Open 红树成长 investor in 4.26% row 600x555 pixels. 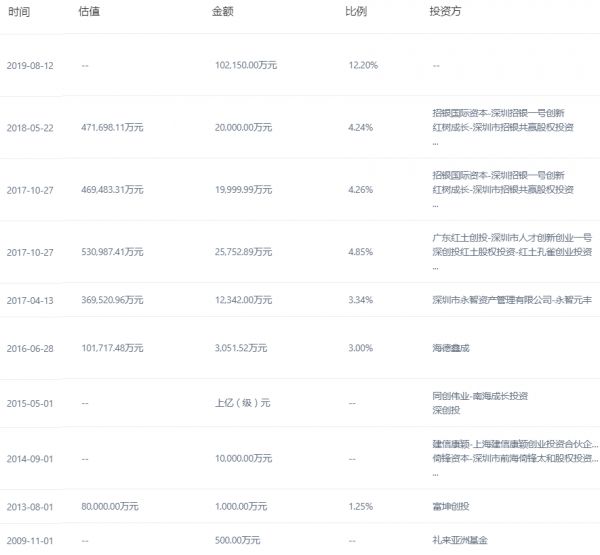503,190
